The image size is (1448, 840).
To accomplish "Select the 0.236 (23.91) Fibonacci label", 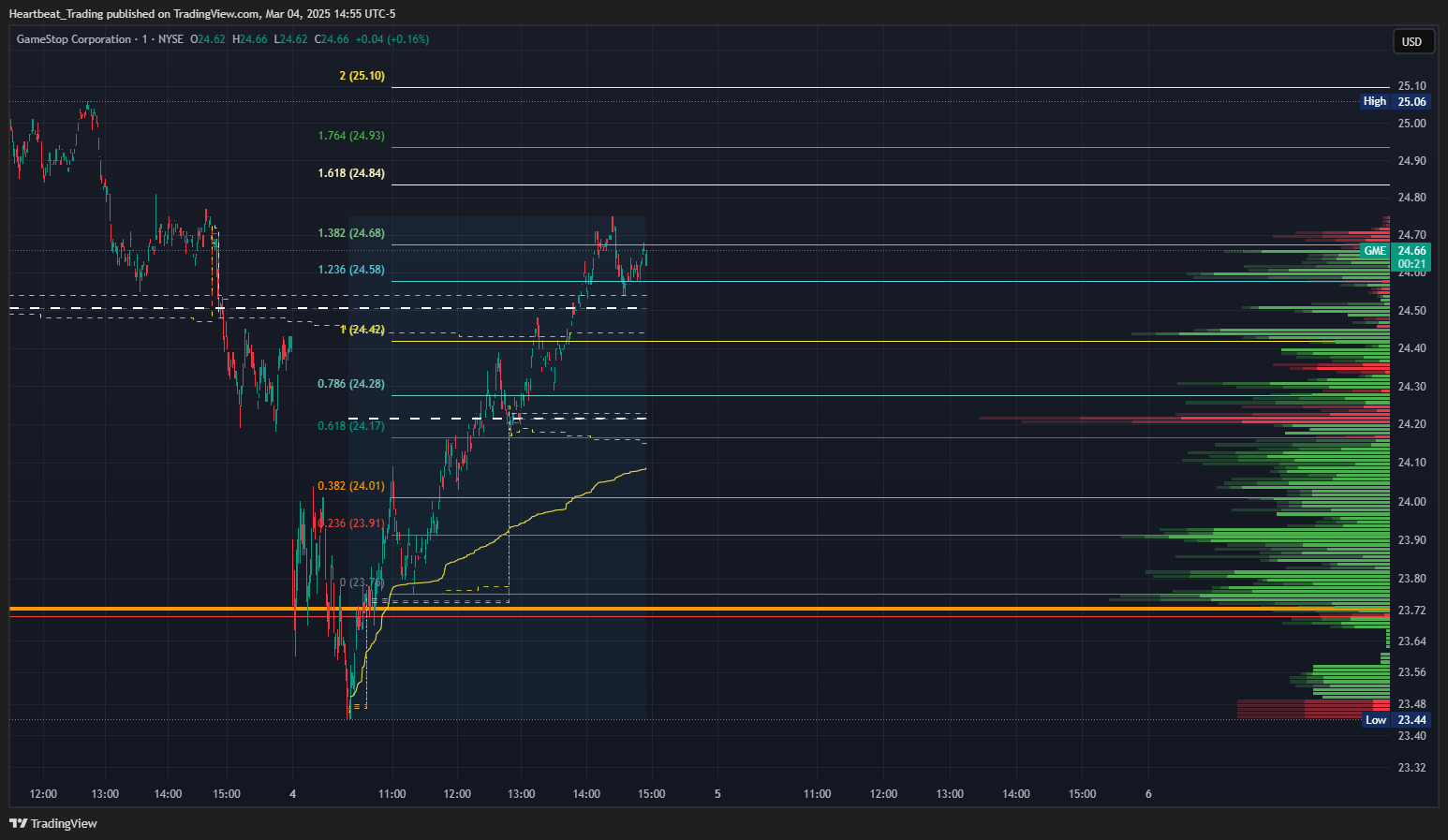I will click(351, 523).
